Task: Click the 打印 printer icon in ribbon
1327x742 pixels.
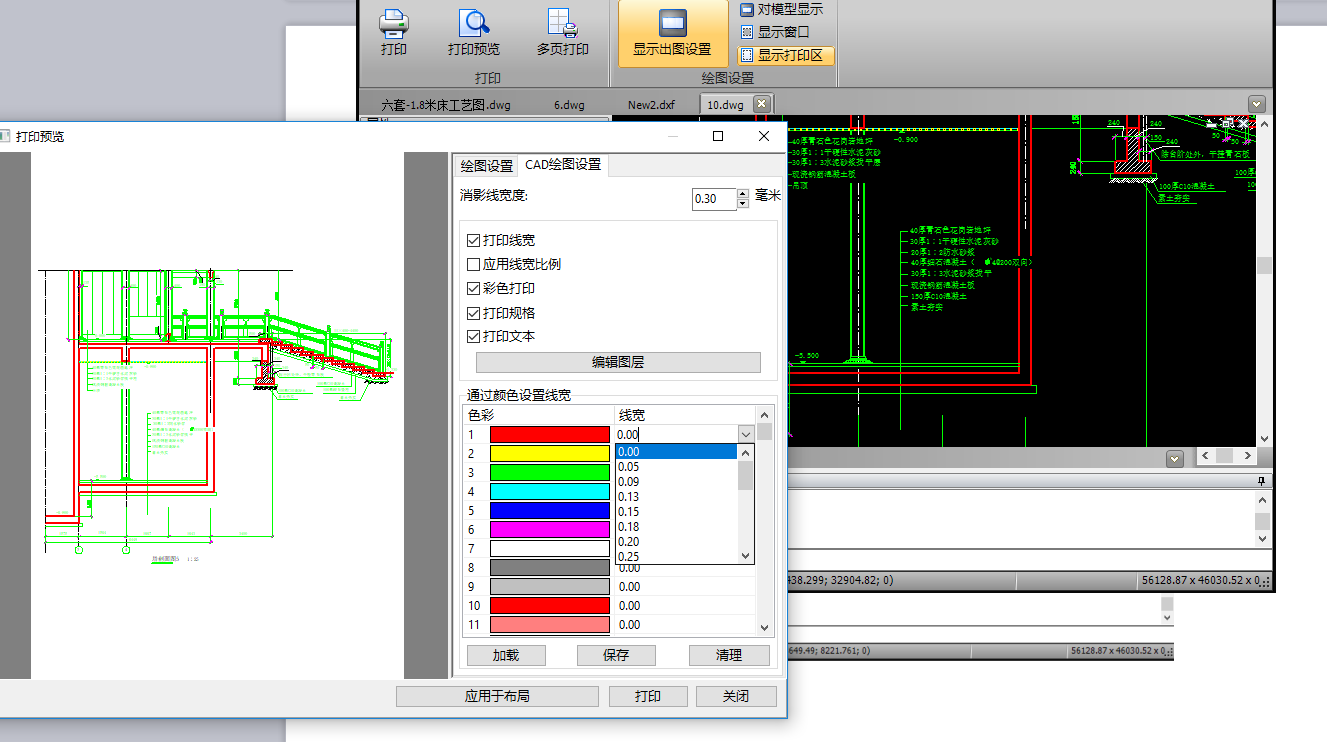Action: (394, 23)
